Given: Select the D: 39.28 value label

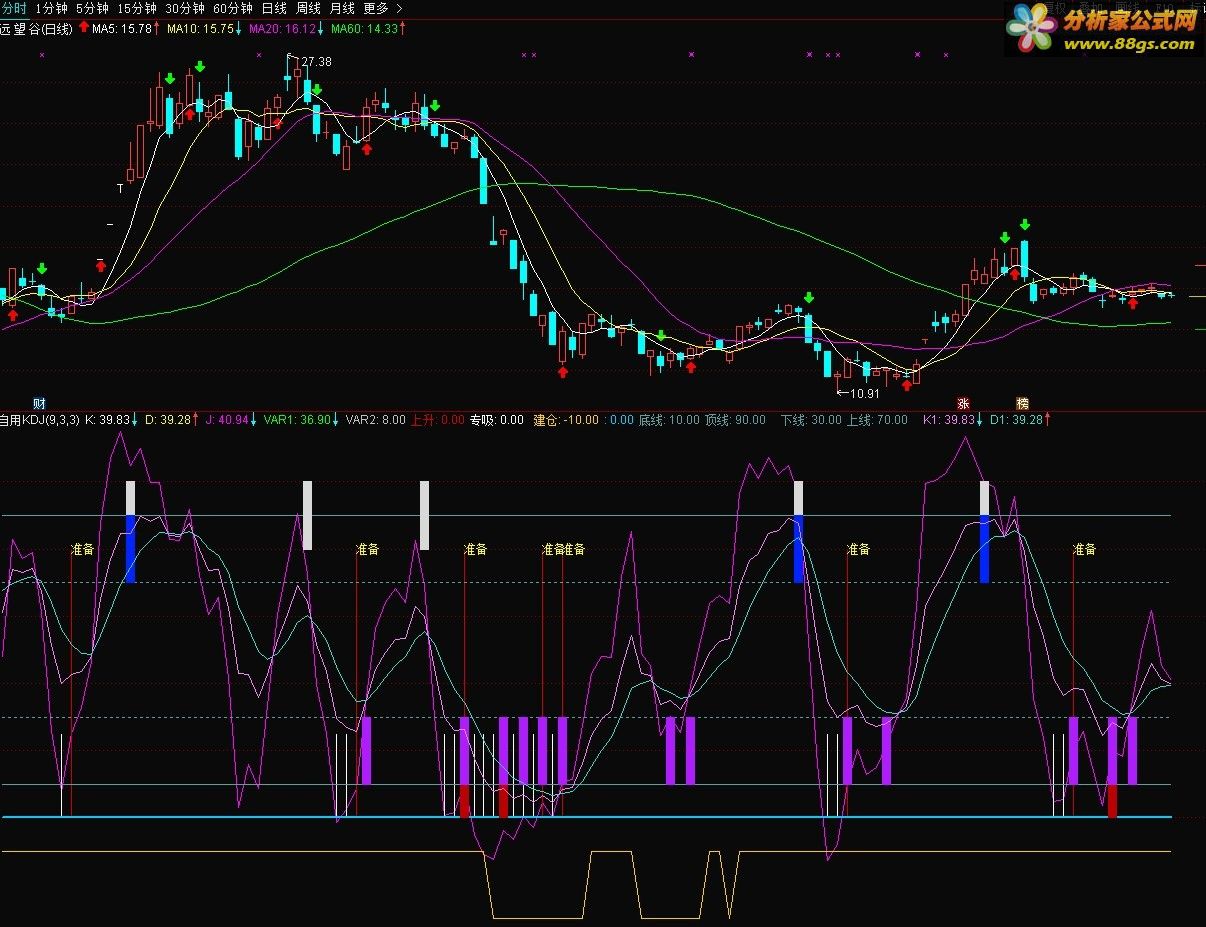Looking at the screenshot, I should (x=167, y=420).
